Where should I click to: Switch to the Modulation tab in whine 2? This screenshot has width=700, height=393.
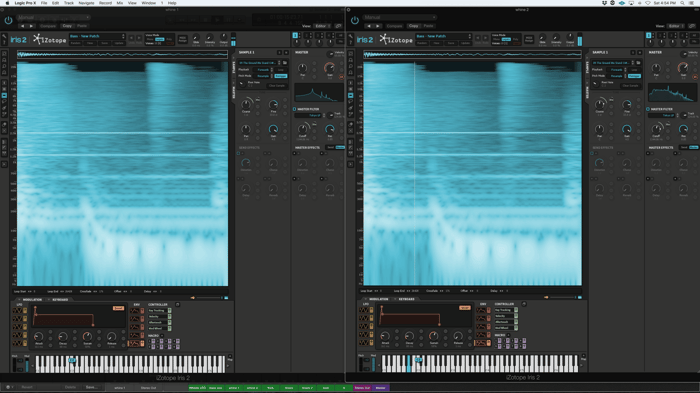coord(379,299)
